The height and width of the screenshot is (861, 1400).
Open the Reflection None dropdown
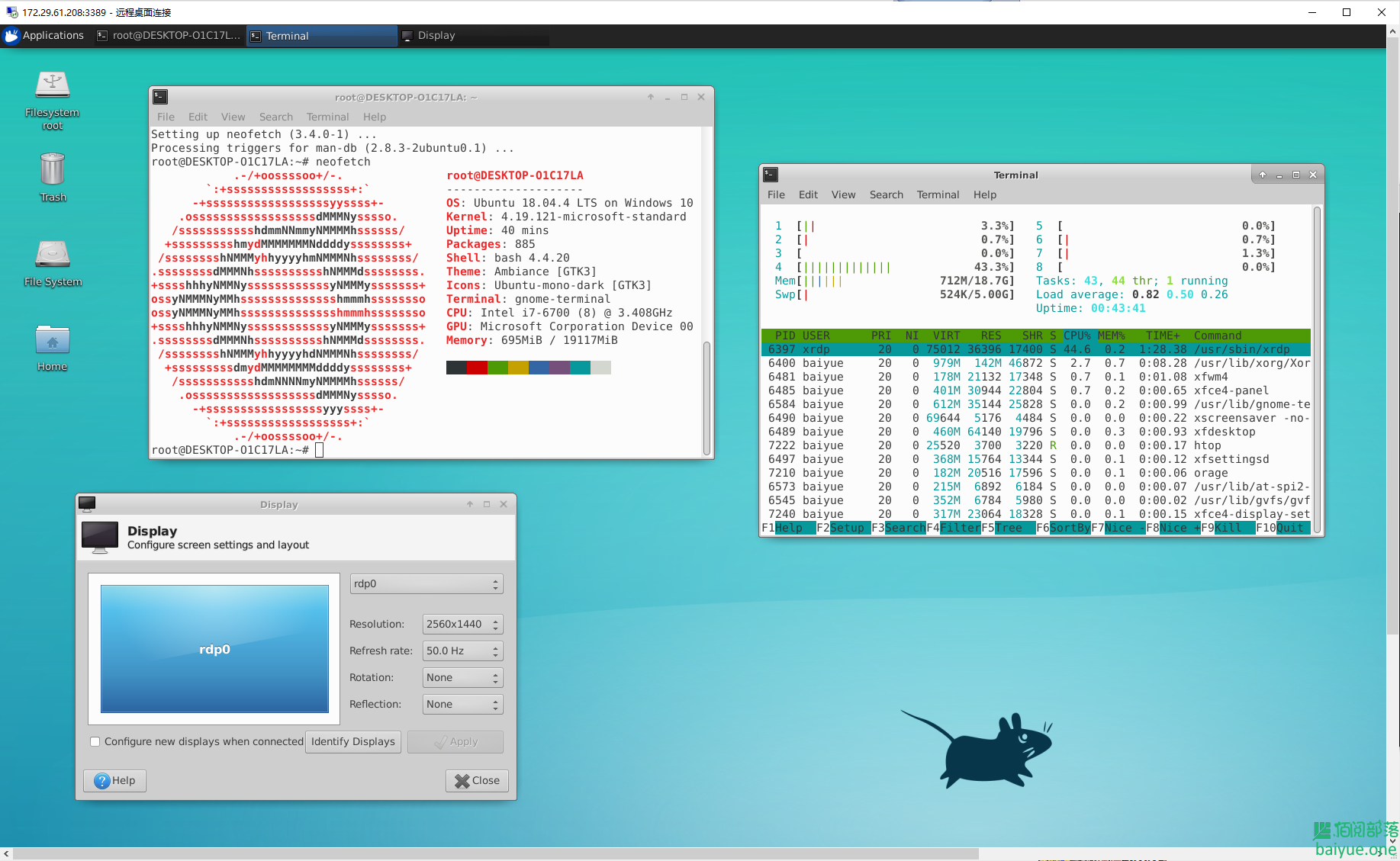[x=462, y=705]
